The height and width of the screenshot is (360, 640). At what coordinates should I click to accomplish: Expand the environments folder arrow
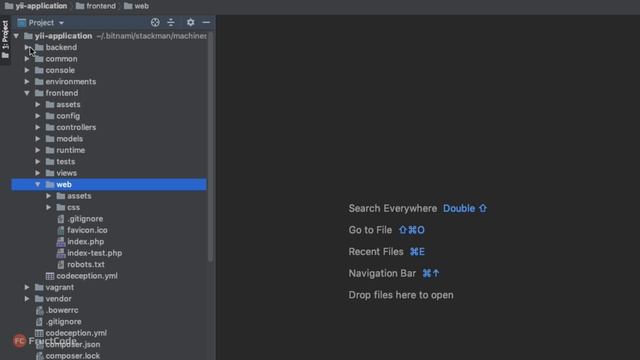27,82
